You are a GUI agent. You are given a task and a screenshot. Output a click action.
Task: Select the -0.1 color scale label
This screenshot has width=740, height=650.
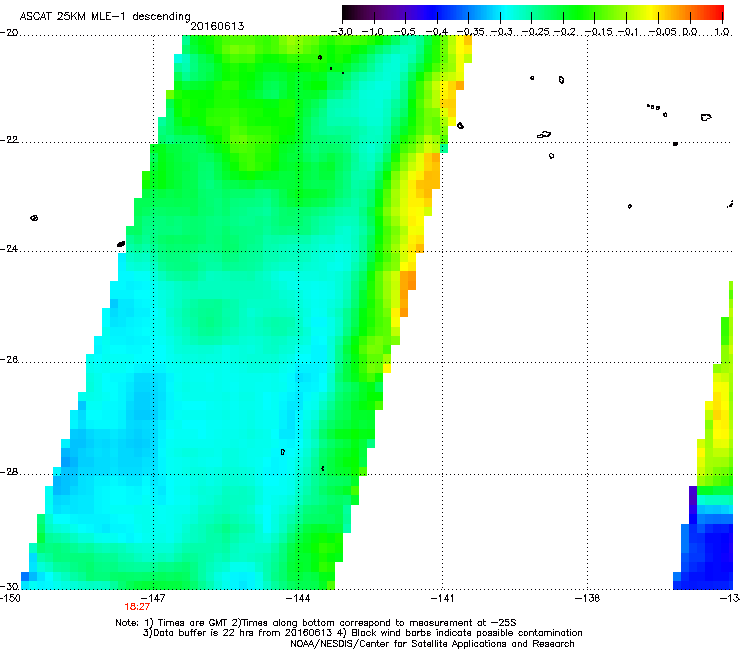click(x=628, y=32)
